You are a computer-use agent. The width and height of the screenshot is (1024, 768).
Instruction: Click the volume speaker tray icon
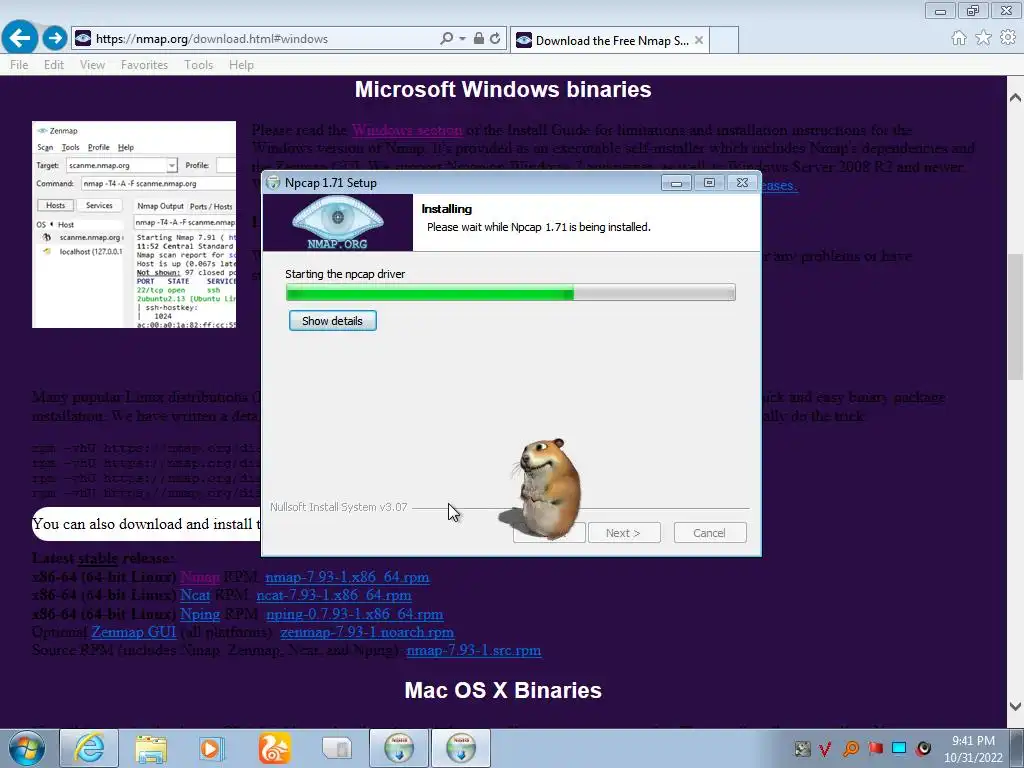pos(923,749)
